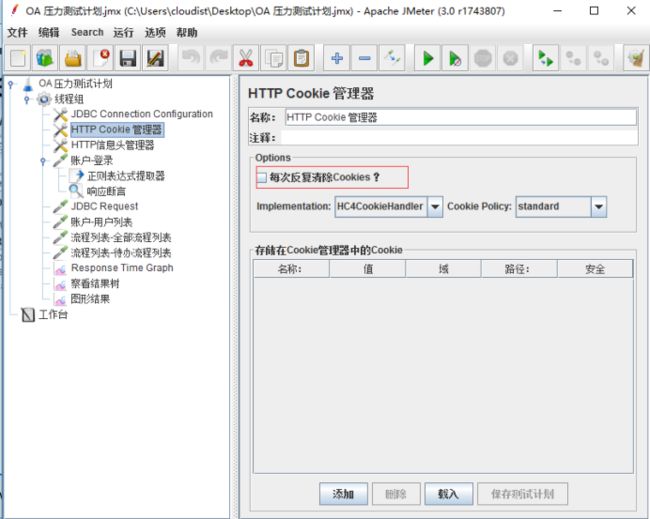The height and width of the screenshot is (519, 650).
Task: Select 图形结果 tree item
Action: point(90,299)
